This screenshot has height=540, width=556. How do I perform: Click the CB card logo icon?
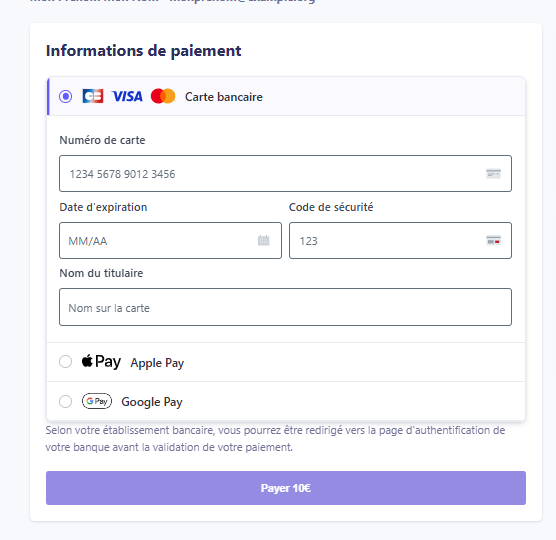click(93, 96)
